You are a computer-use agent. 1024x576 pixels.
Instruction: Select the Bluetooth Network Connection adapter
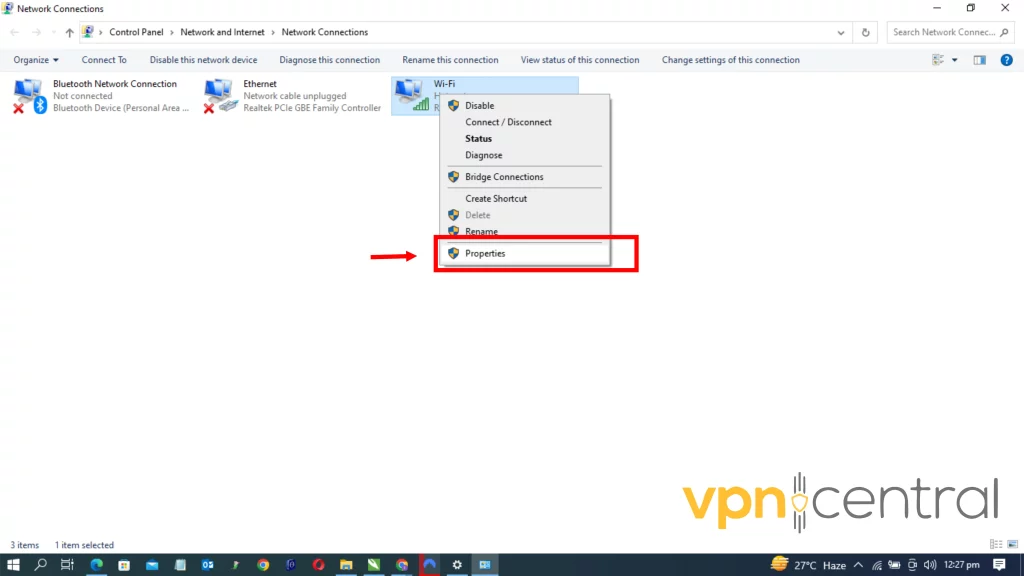click(100, 95)
